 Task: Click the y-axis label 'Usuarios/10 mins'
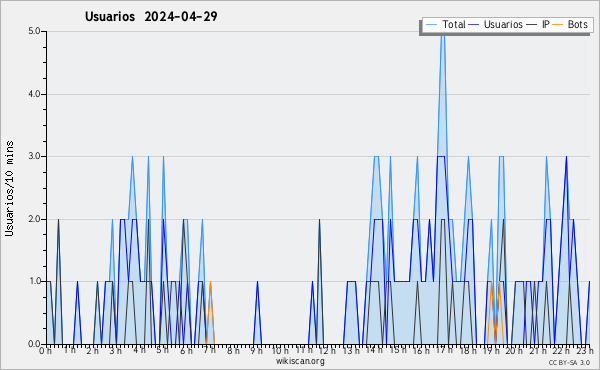click(x=9, y=188)
